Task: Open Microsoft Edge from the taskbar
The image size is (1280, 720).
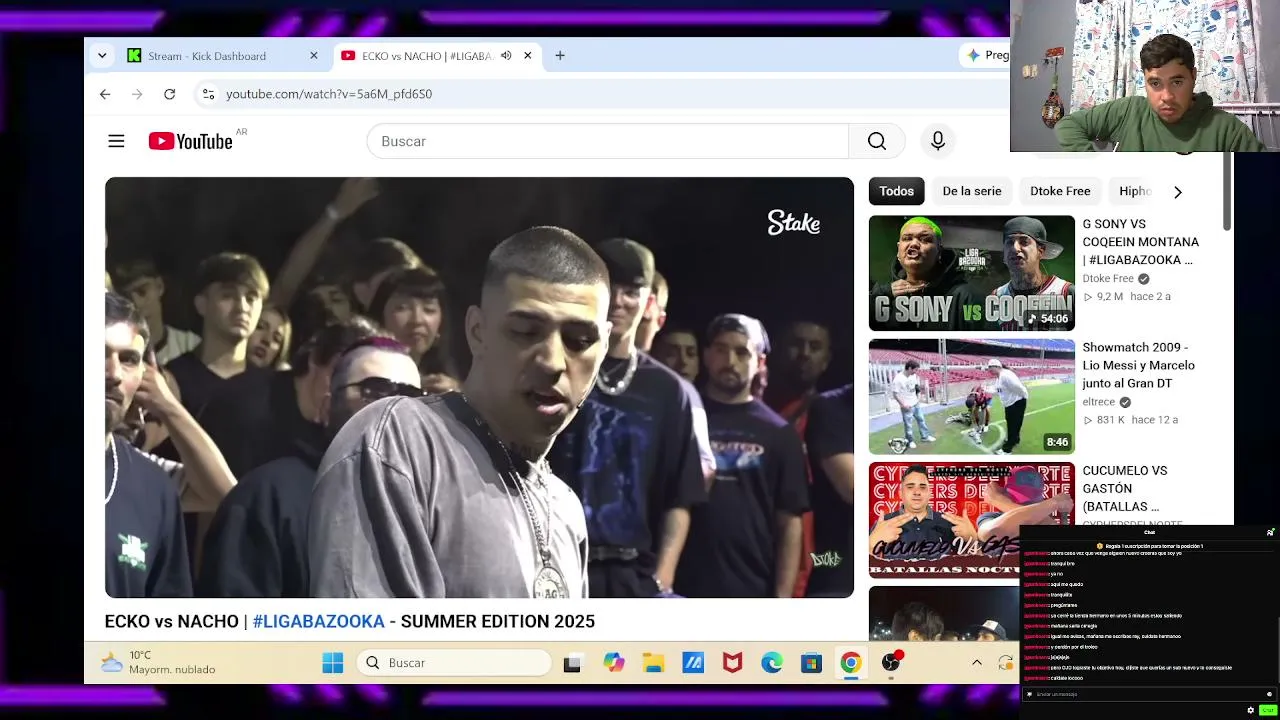Action: (x=772, y=663)
